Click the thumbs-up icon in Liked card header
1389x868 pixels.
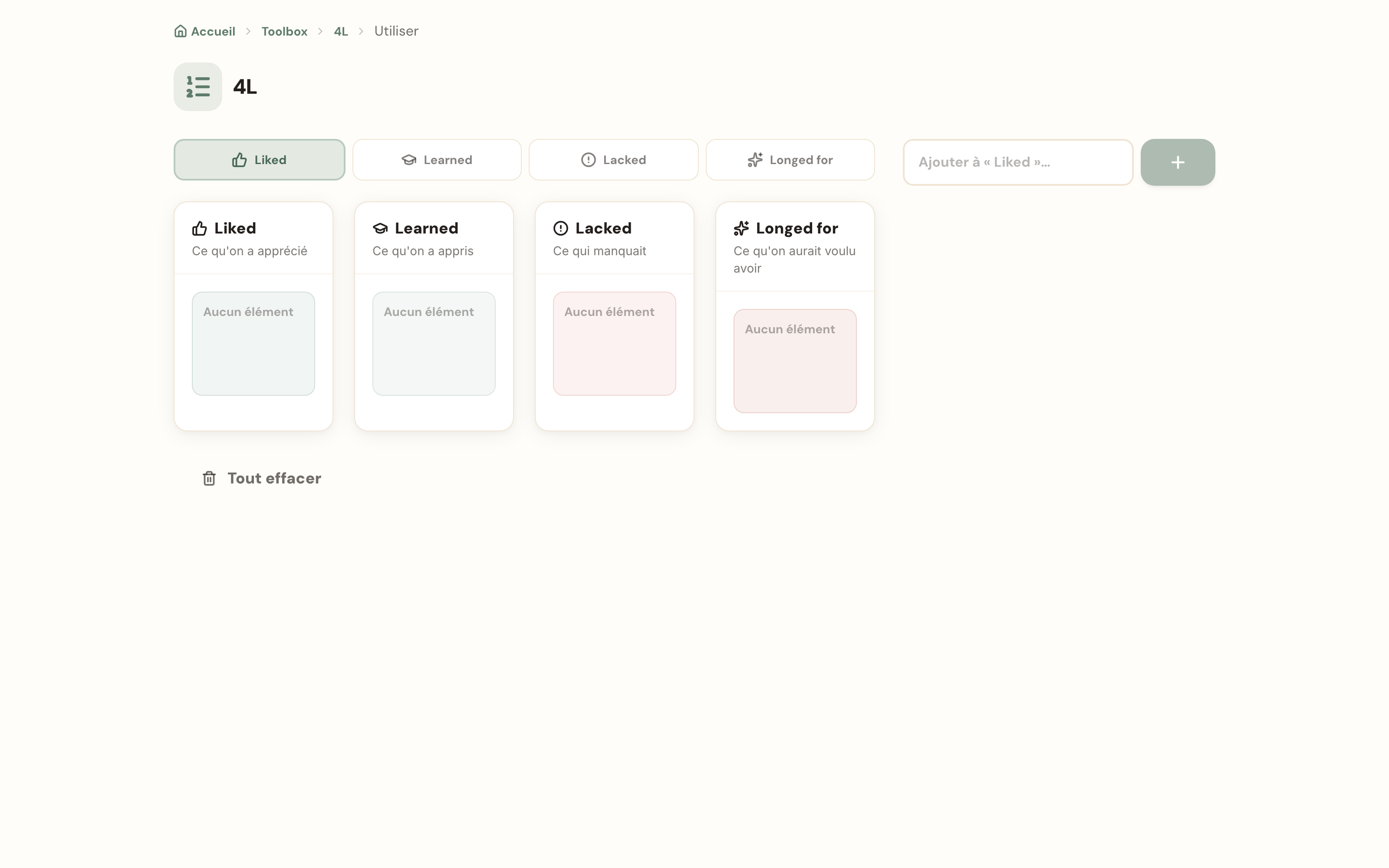tap(199, 228)
